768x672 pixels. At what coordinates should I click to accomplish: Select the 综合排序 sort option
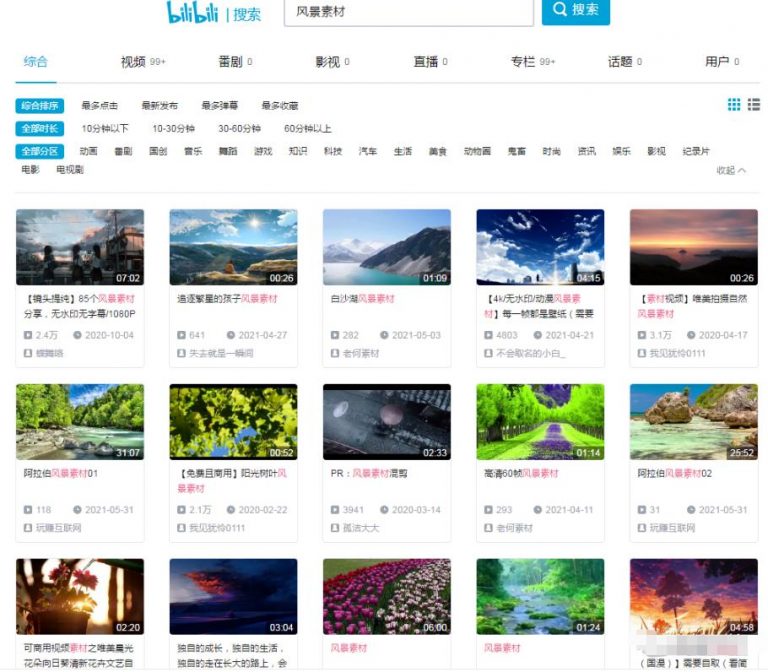(x=38, y=105)
